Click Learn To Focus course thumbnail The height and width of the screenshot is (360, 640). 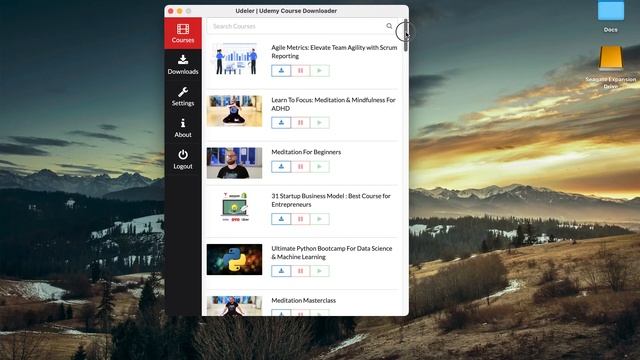pos(234,111)
